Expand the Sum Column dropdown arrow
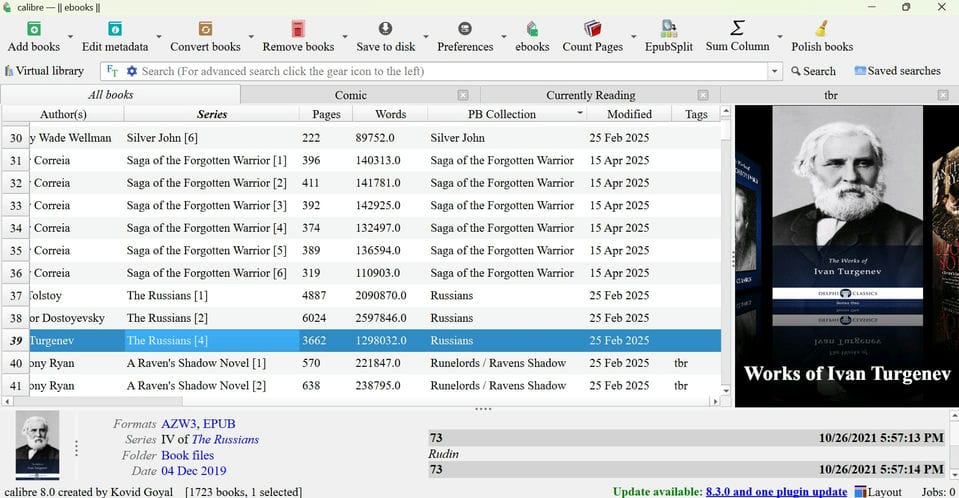 point(780,37)
